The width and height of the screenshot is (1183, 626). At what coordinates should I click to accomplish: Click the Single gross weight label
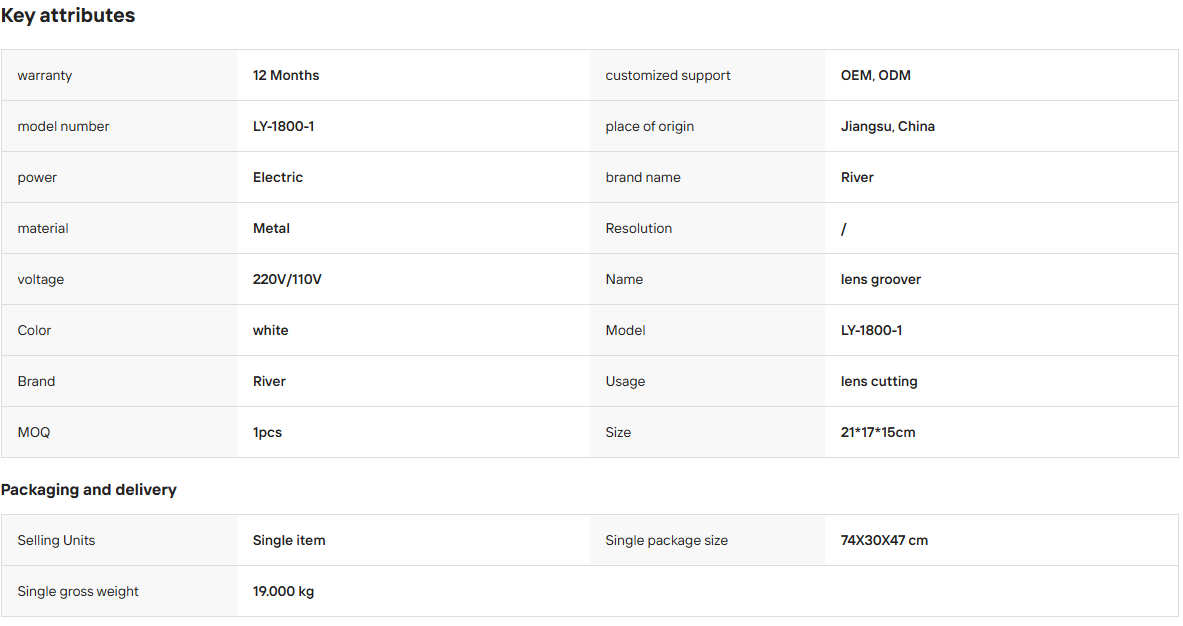tap(78, 592)
